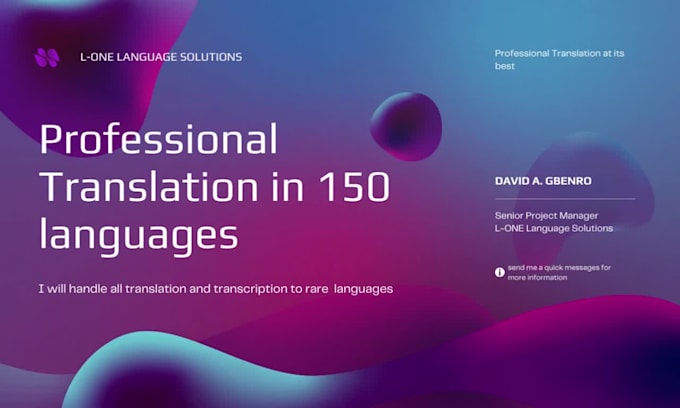
Task: Select the name DAVID A. GBENRO
Action: 543,181
